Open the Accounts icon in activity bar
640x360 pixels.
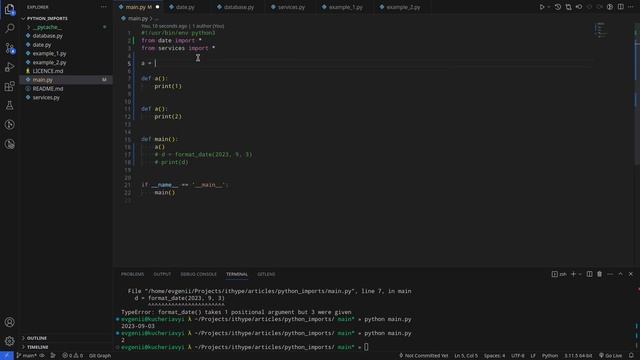10,322
